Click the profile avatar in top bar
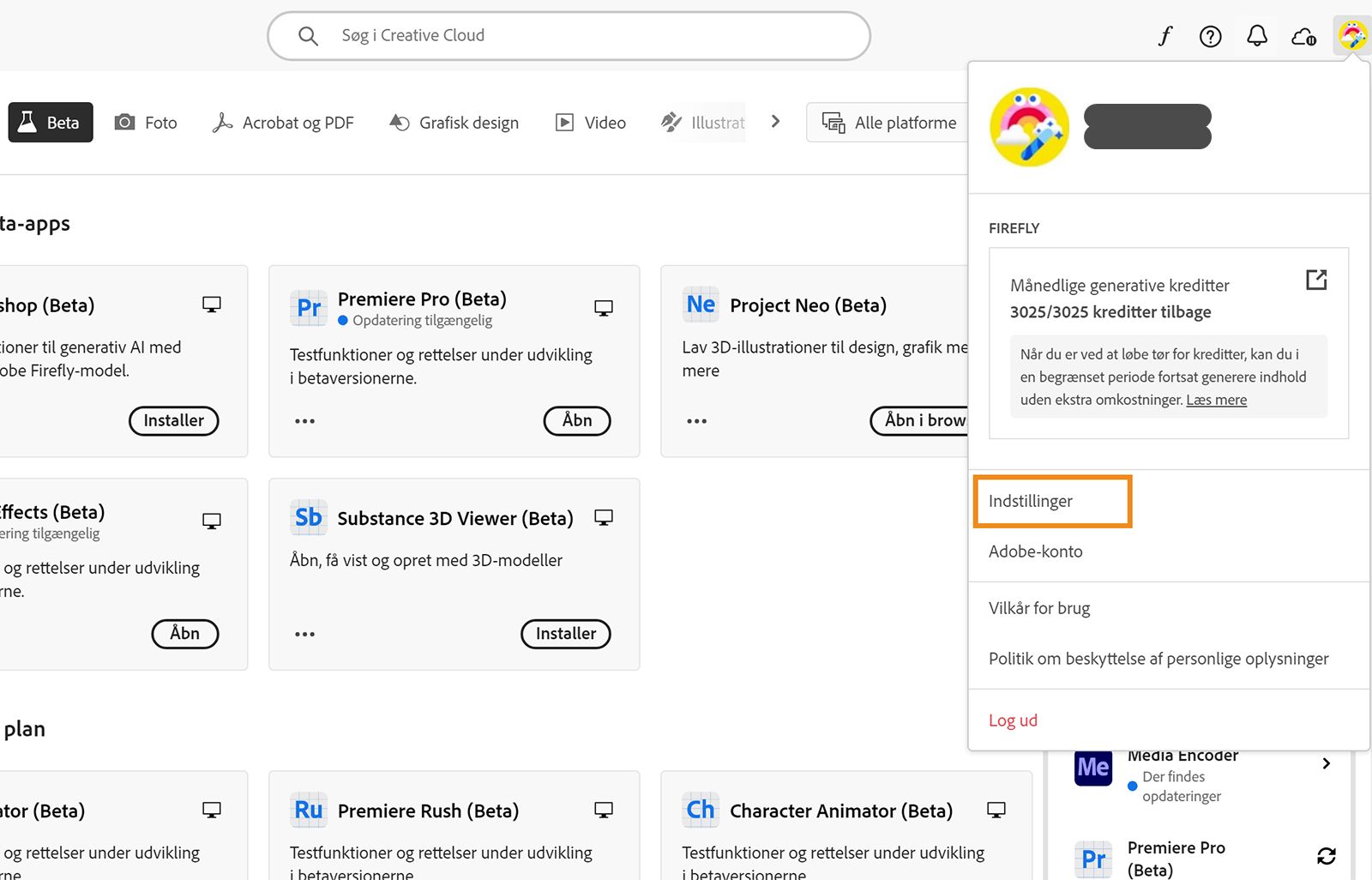Viewport: 1372px width, 880px height. 1352,36
